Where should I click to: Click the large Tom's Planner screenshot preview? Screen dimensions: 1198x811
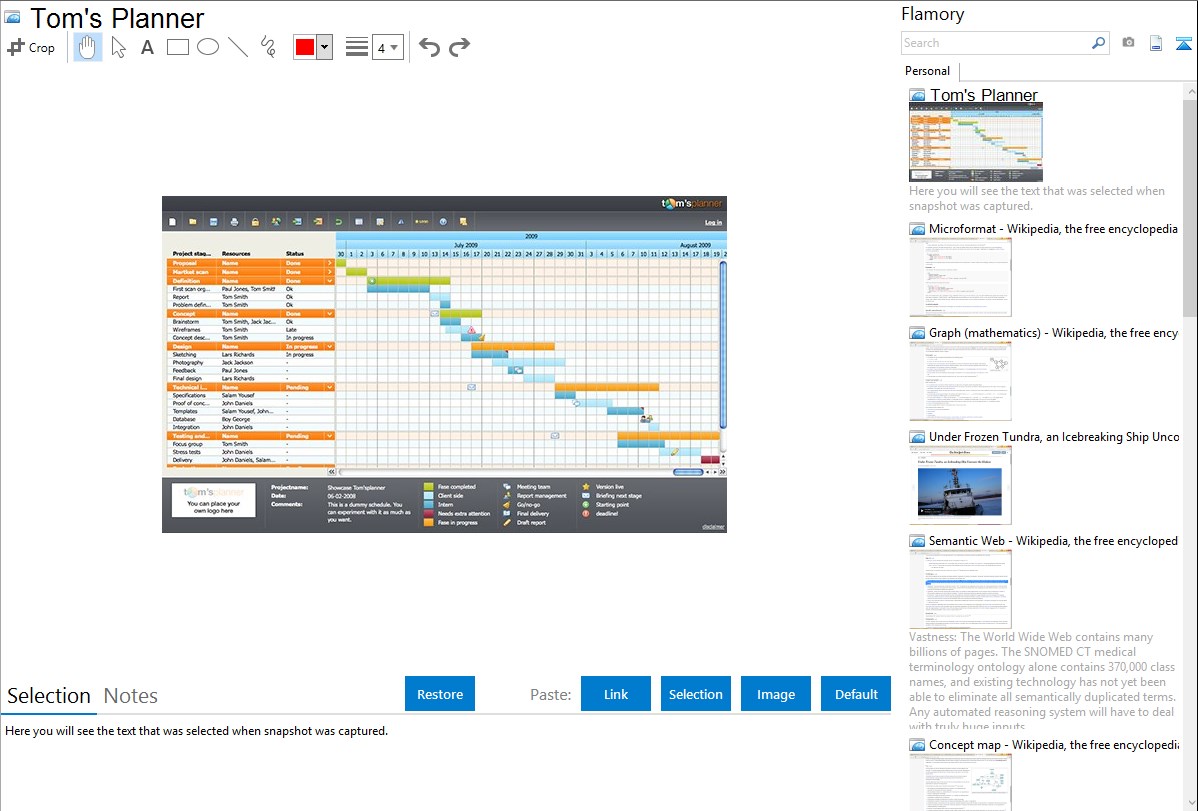pyautogui.click(x=444, y=365)
